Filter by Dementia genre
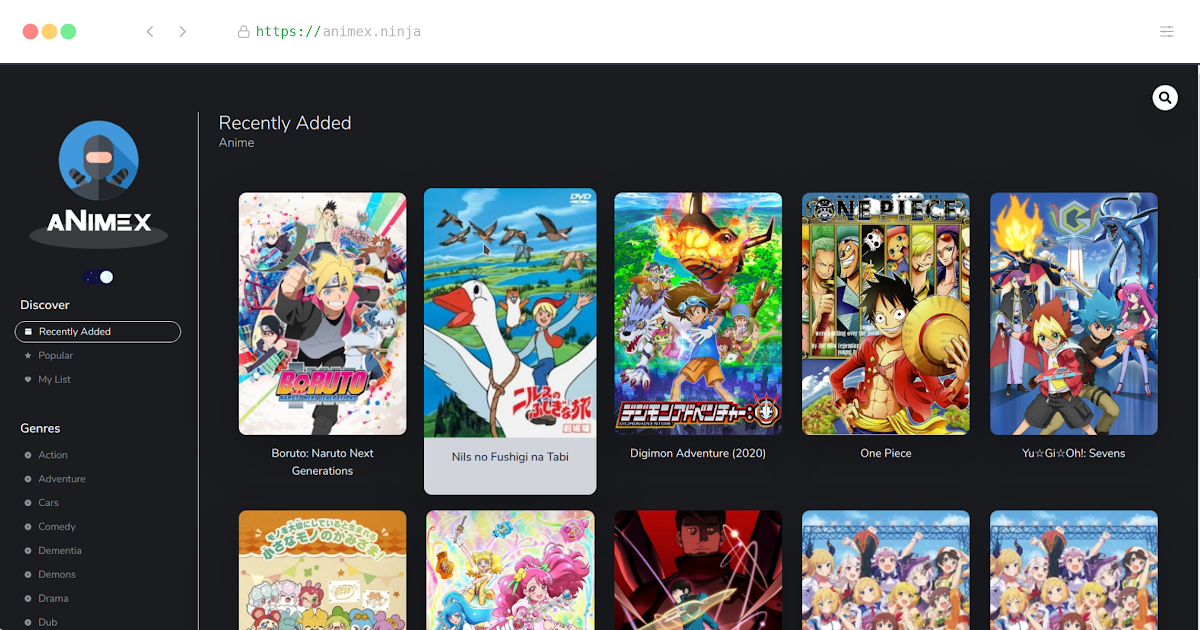Screen dimensions: 1200x630 click(60, 551)
